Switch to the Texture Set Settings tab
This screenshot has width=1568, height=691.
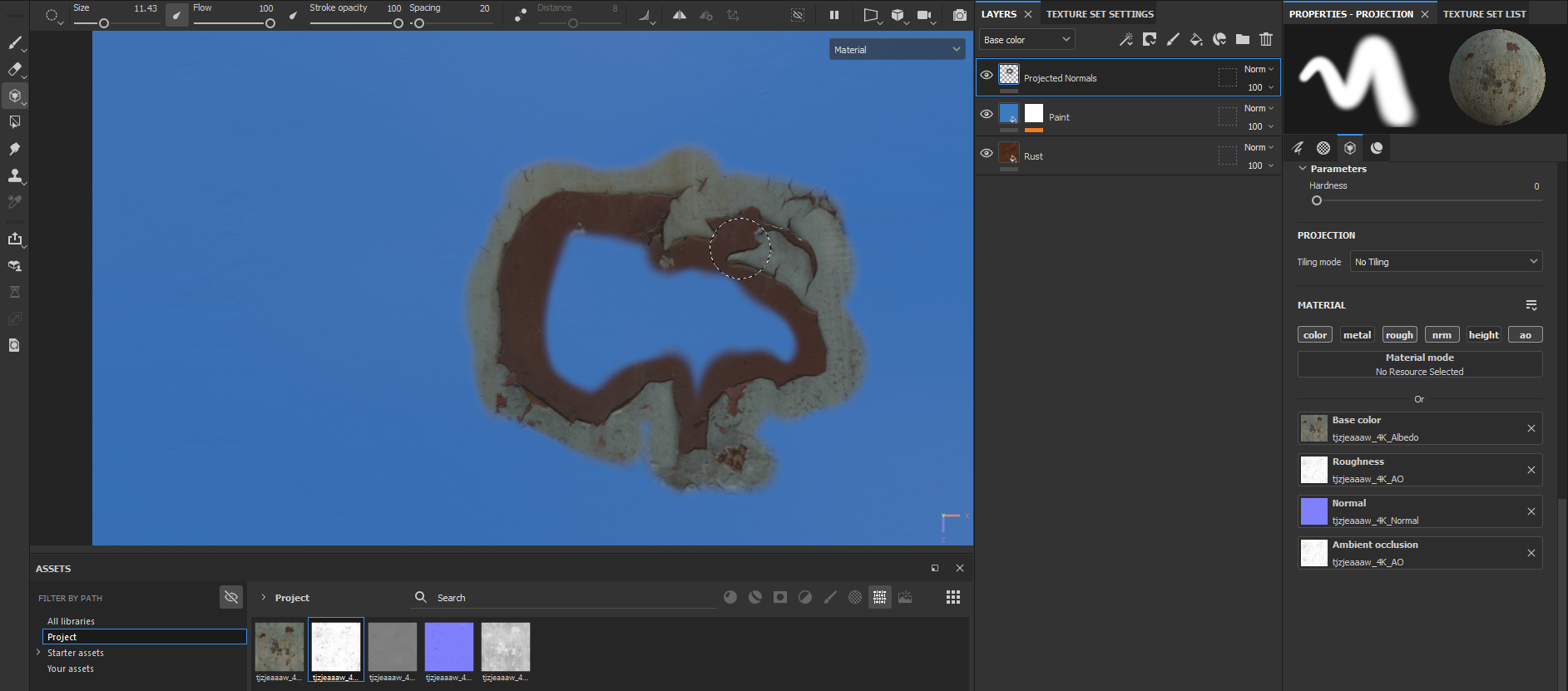click(x=1099, y=14)
